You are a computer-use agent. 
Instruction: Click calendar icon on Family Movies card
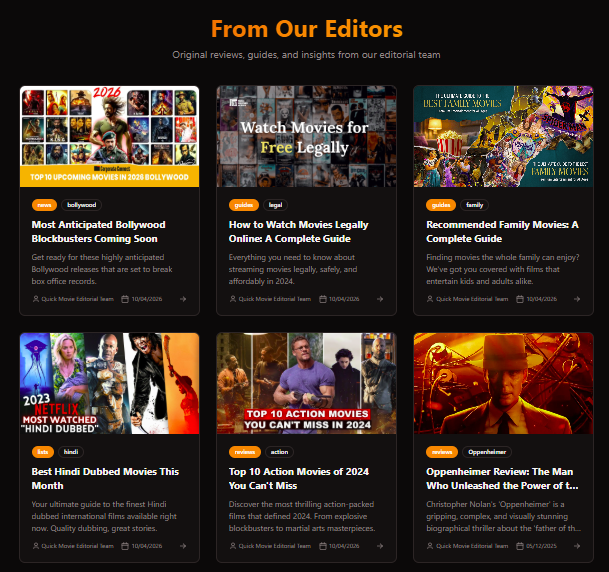520,299
